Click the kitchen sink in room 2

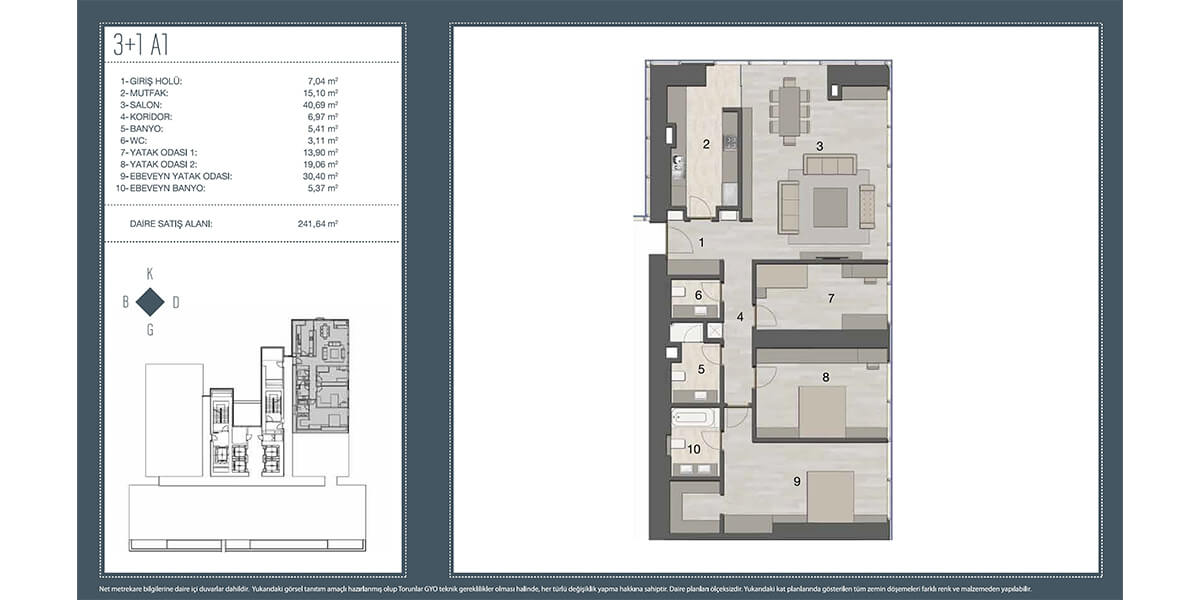coord(677,162)
